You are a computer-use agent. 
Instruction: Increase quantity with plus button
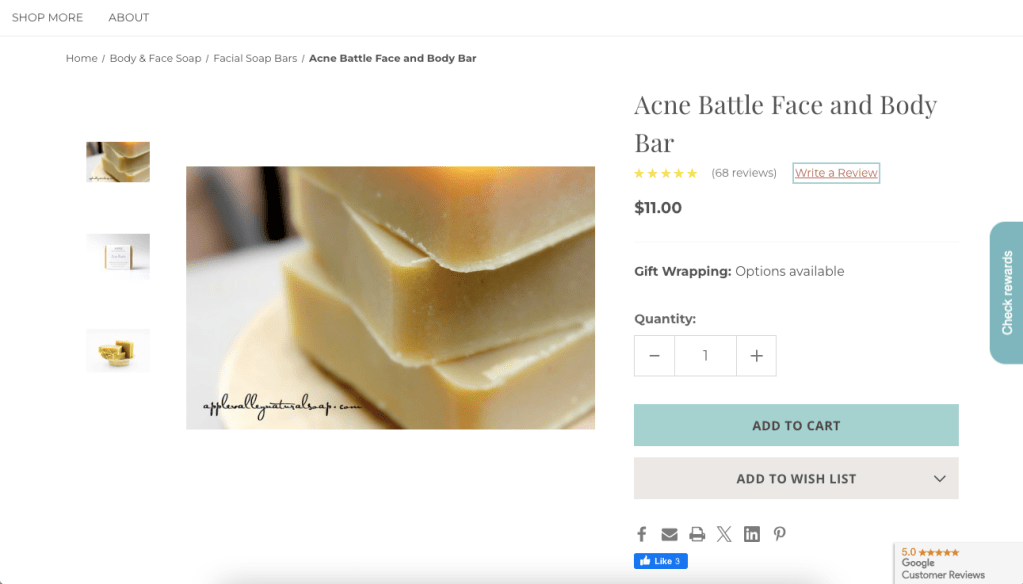[x=756, y=356]
